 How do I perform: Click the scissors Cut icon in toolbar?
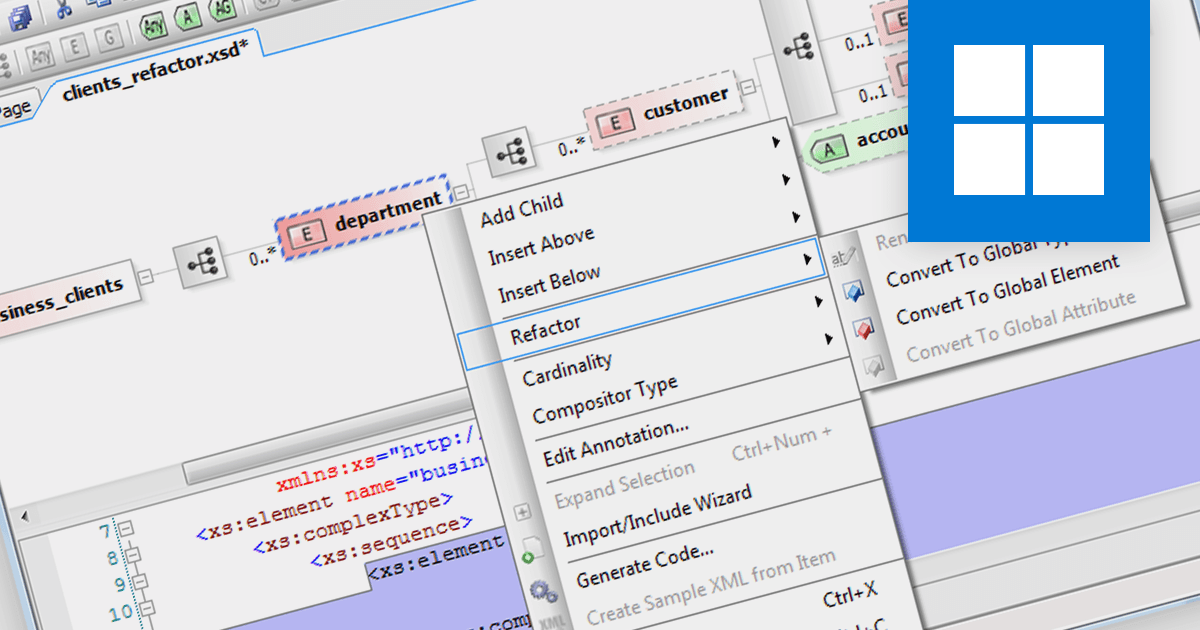[x=66, y=11]
